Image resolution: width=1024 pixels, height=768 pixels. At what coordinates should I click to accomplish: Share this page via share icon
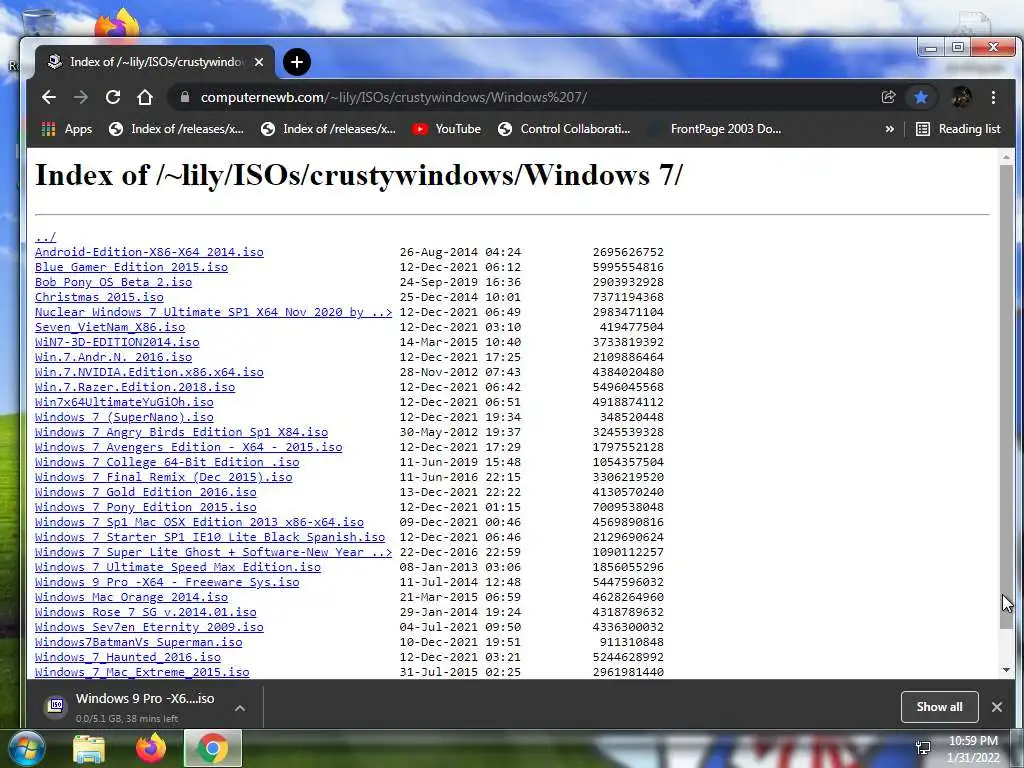point(888,97)
